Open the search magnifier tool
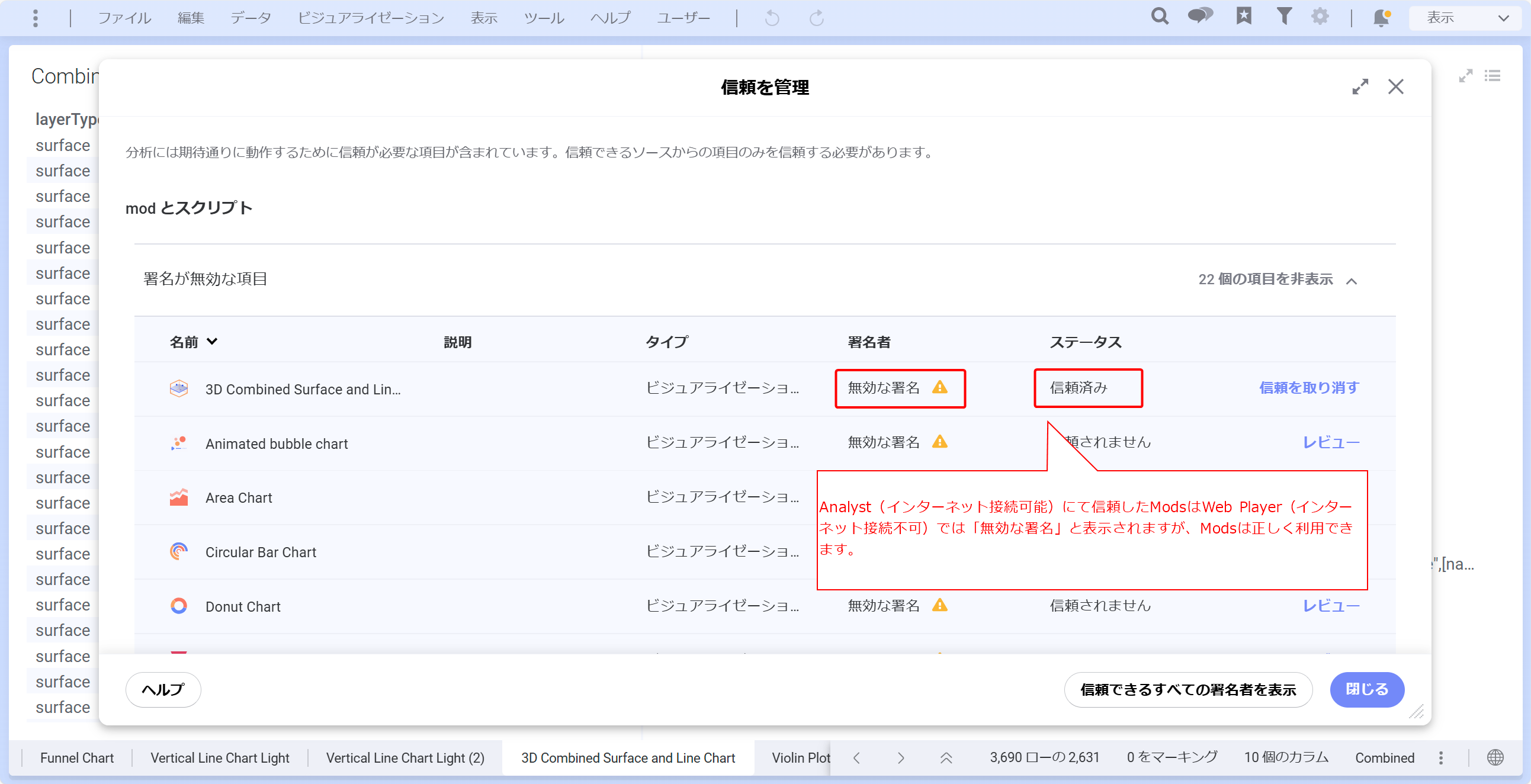 point(1159,16)
